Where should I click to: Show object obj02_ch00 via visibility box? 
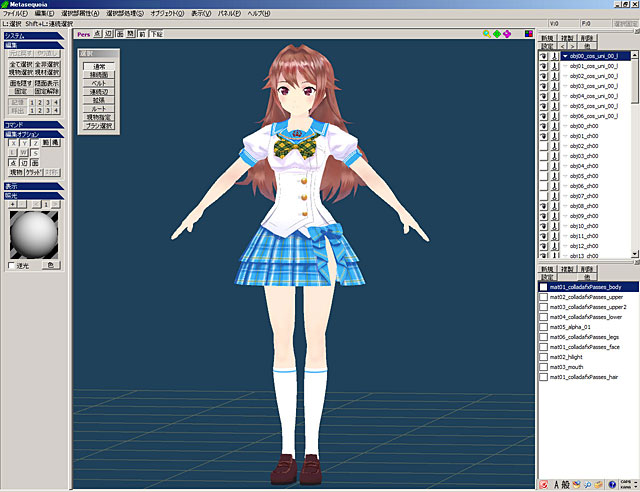pyautogui.click(x=544, y=146)
